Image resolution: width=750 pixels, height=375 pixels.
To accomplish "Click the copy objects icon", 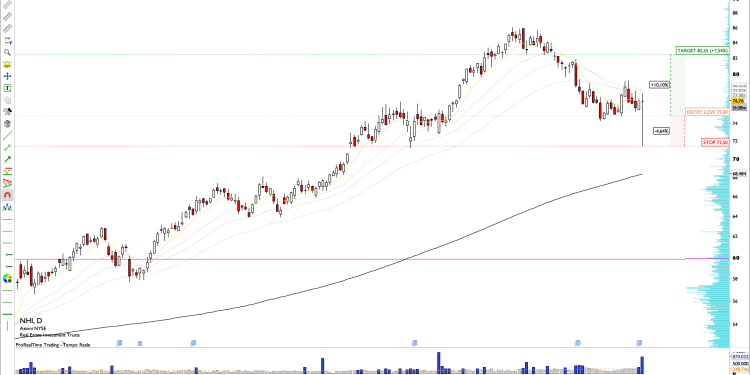I will click(7, 100).
